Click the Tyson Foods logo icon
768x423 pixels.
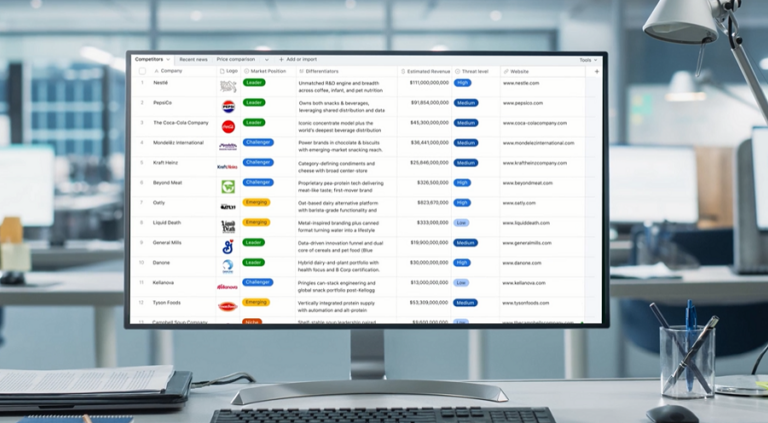[x=228, y=307]
